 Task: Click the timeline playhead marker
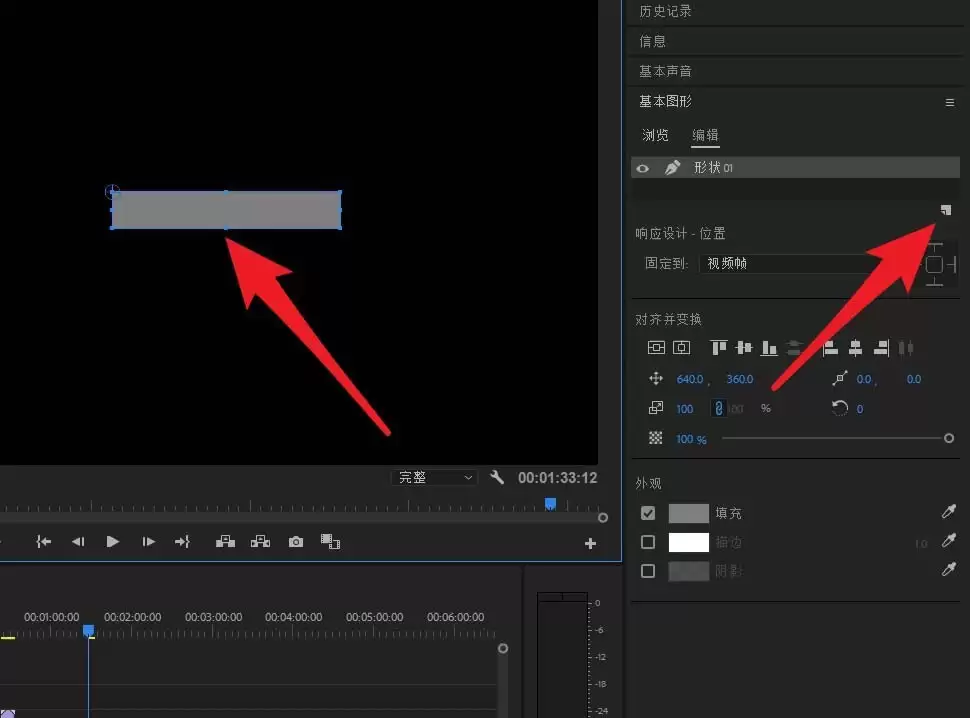point(88,630)
